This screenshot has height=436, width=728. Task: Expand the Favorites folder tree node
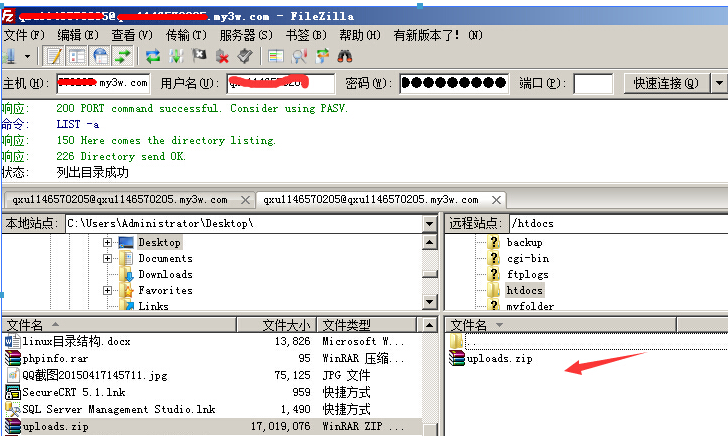(x=107, y=290)
